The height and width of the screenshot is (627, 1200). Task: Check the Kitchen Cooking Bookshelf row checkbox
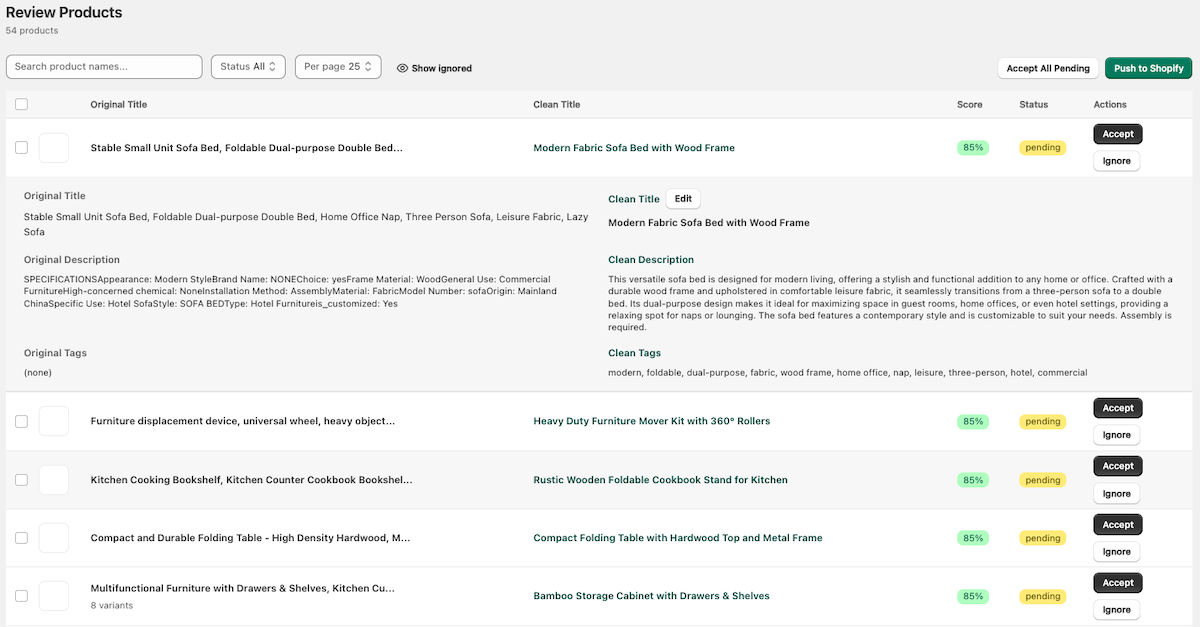click(x=22, y=479)
